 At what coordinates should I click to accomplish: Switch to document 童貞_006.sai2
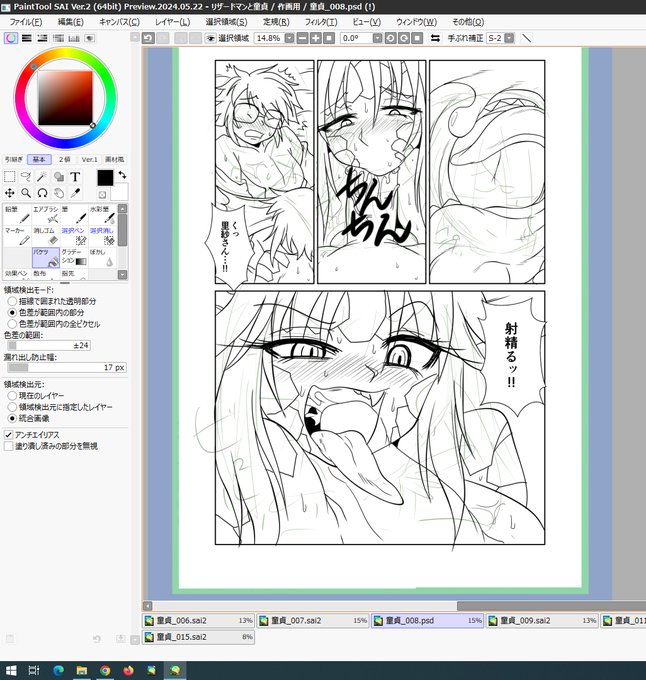point(199,621)
